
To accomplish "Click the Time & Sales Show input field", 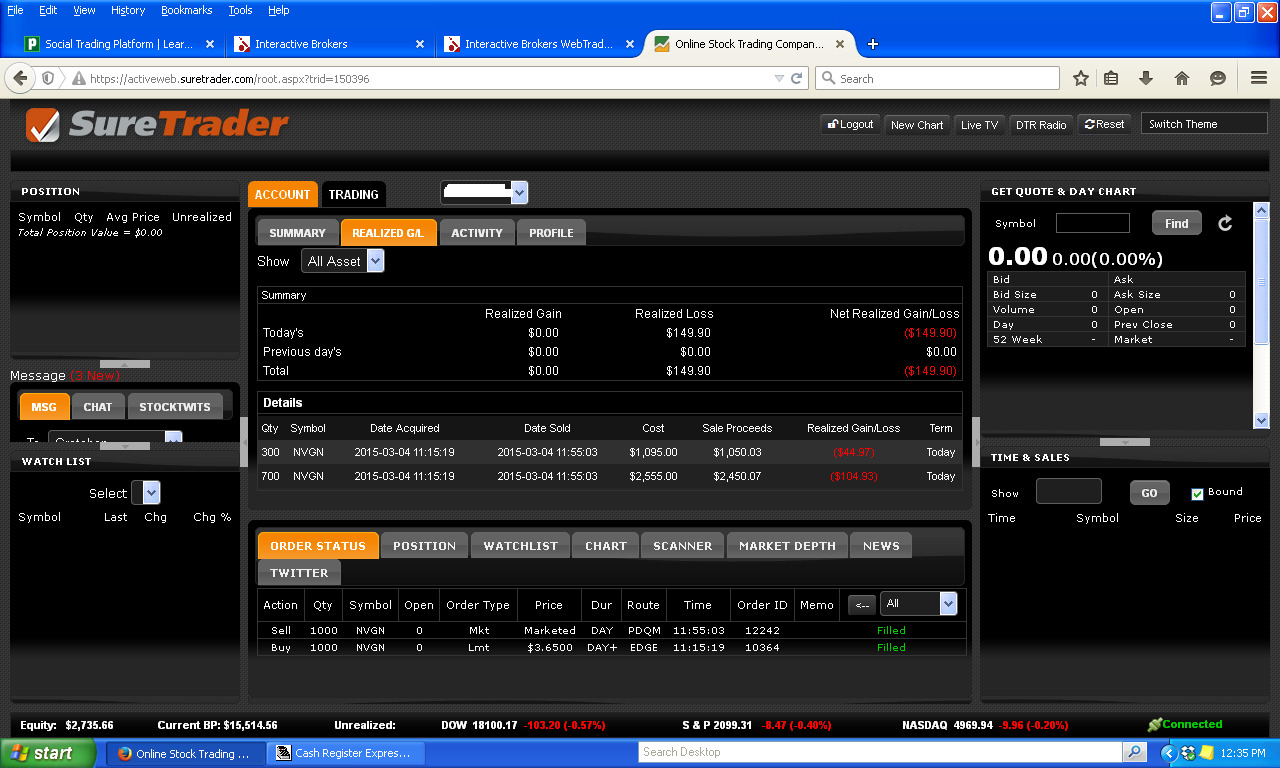I will tap(1069, 491).
